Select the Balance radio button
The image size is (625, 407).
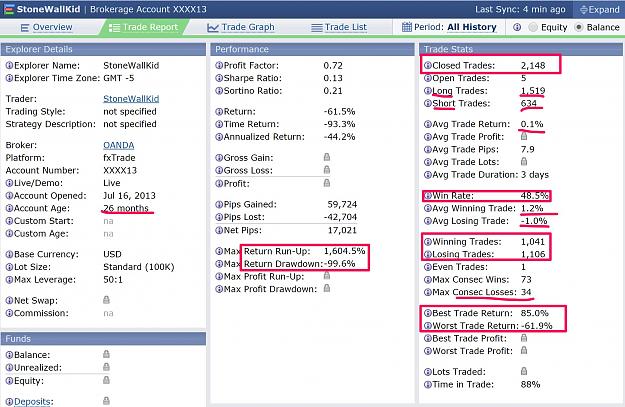coord(579,28)
